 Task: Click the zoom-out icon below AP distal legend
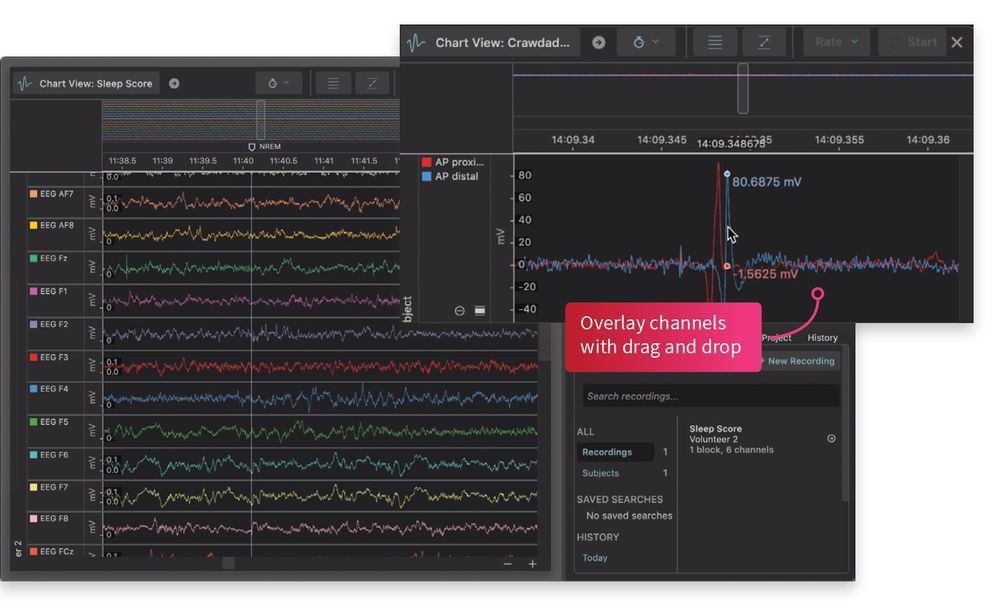459,310
